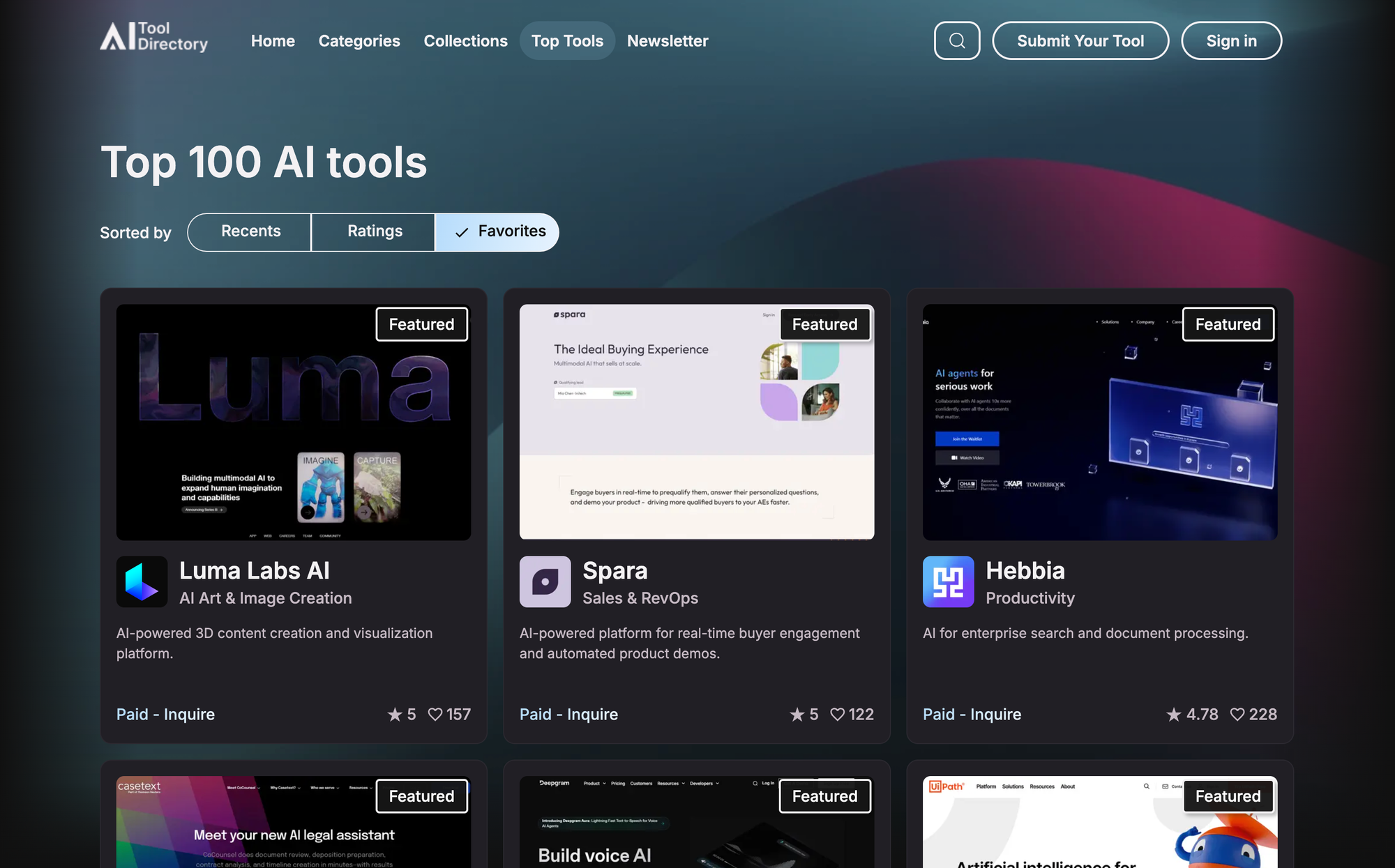
Task: Click the Spara description text
Action: 690,644
